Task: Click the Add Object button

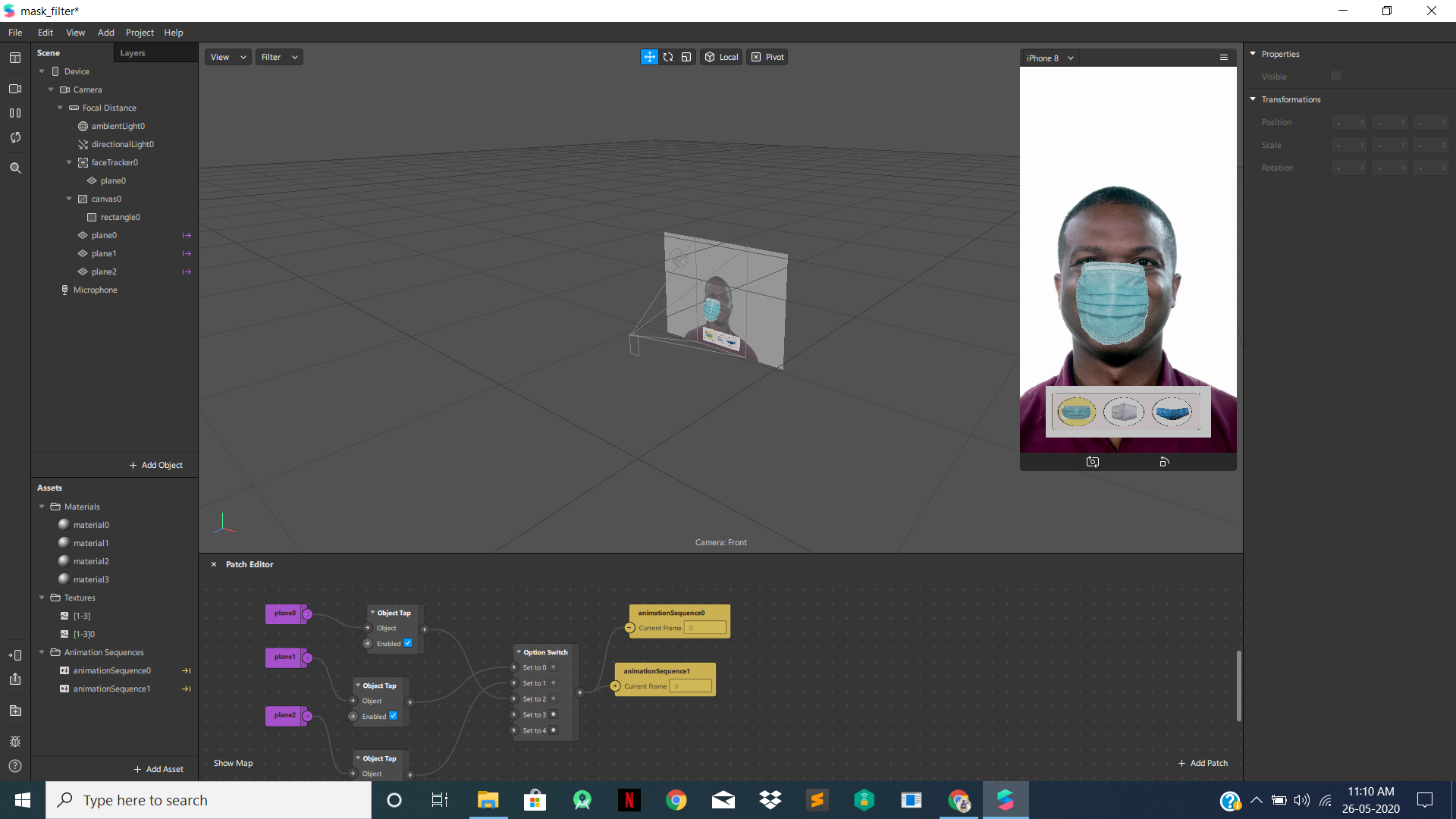Action: click(x=156, y=465)
